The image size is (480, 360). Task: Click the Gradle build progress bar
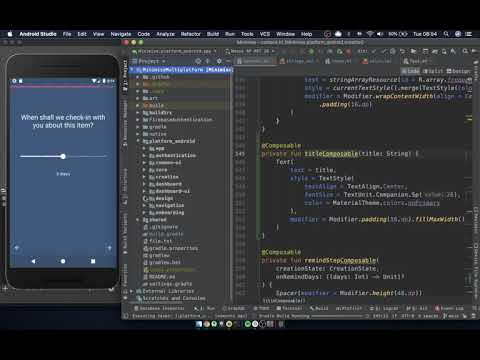(x=337, y=316)
